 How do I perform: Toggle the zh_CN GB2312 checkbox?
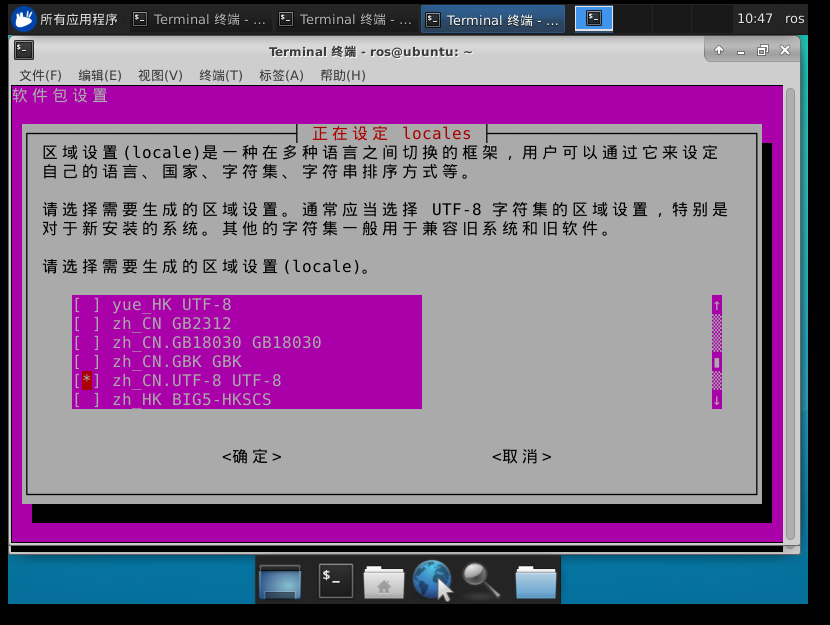point(87,324)
